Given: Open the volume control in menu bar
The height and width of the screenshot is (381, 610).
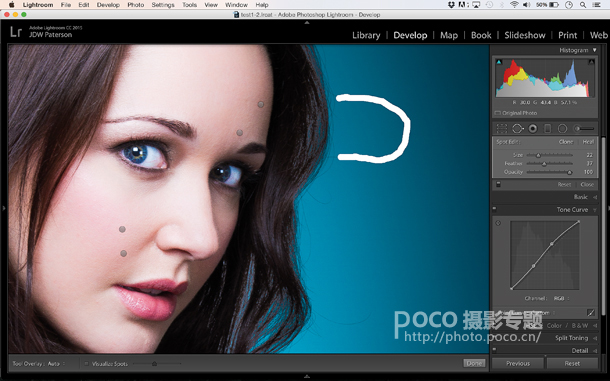Looking at the screenshot, I should pos(526,5).
